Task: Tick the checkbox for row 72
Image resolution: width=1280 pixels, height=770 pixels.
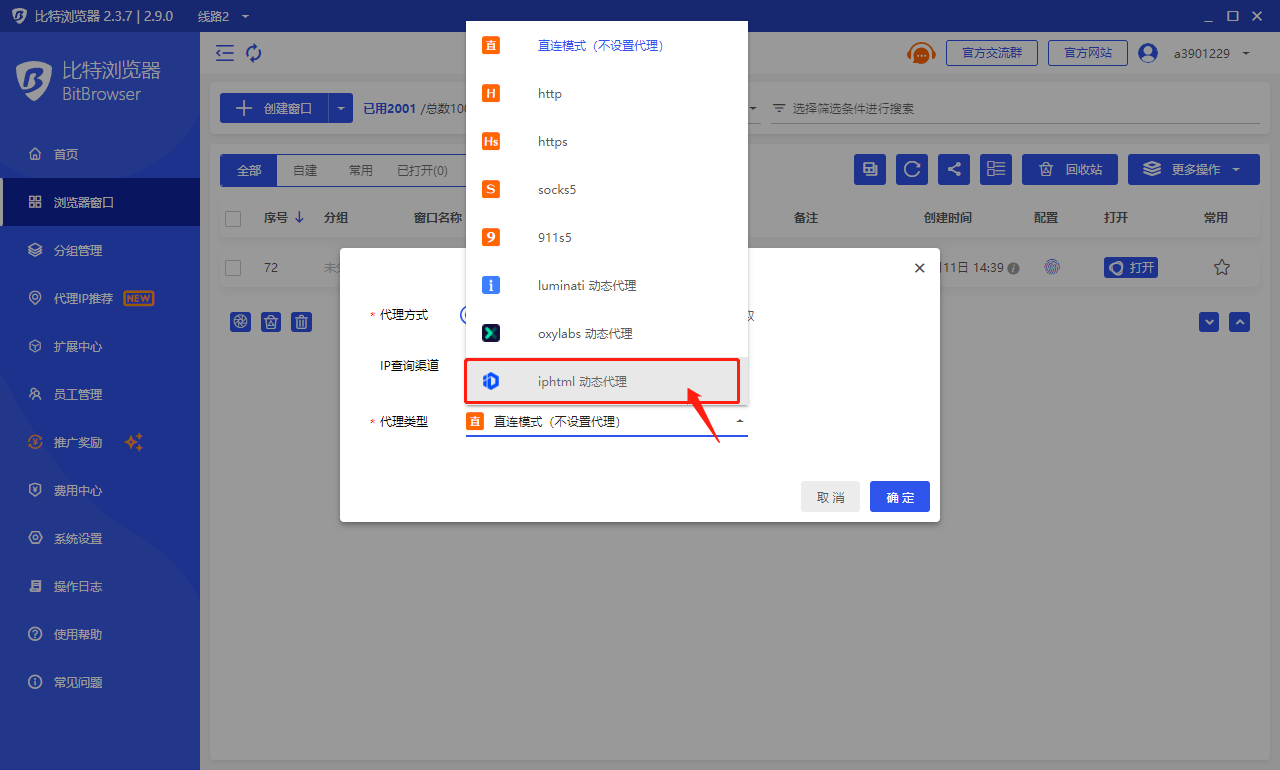Action: [x=233, y=268]
